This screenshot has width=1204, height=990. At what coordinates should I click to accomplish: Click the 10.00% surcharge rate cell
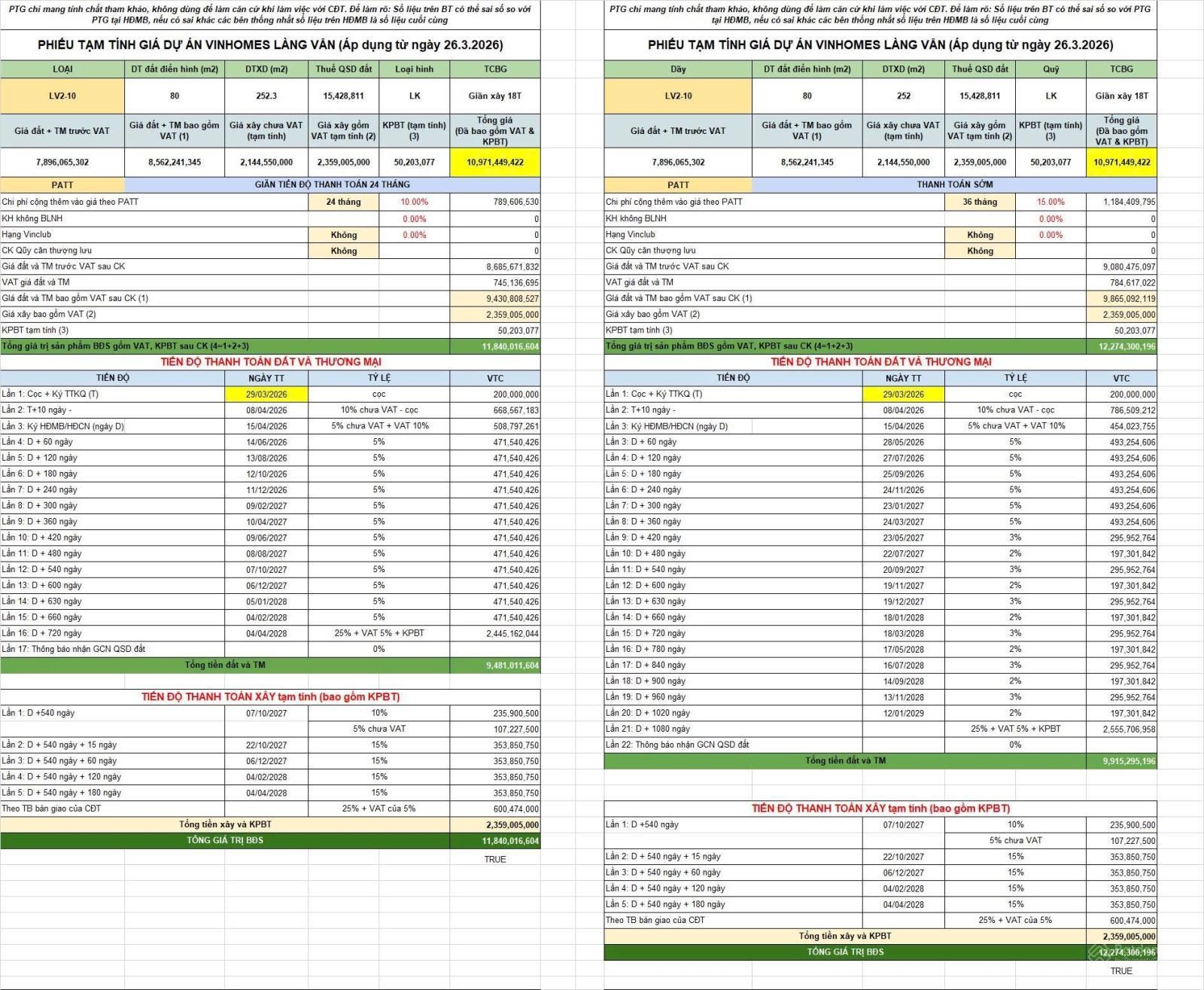(414, 202)
